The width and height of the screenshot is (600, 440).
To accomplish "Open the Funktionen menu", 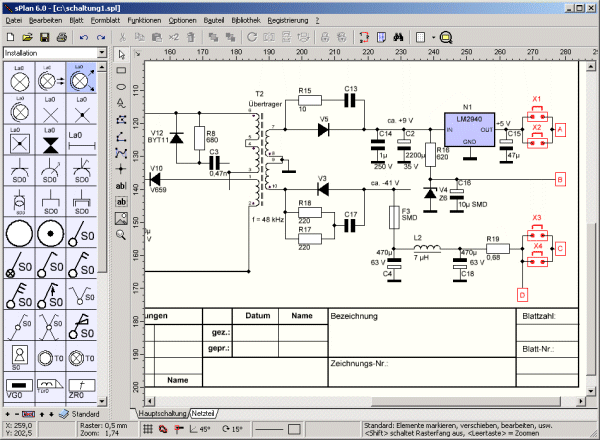I will pyautogui.click(x=144, y=21).
